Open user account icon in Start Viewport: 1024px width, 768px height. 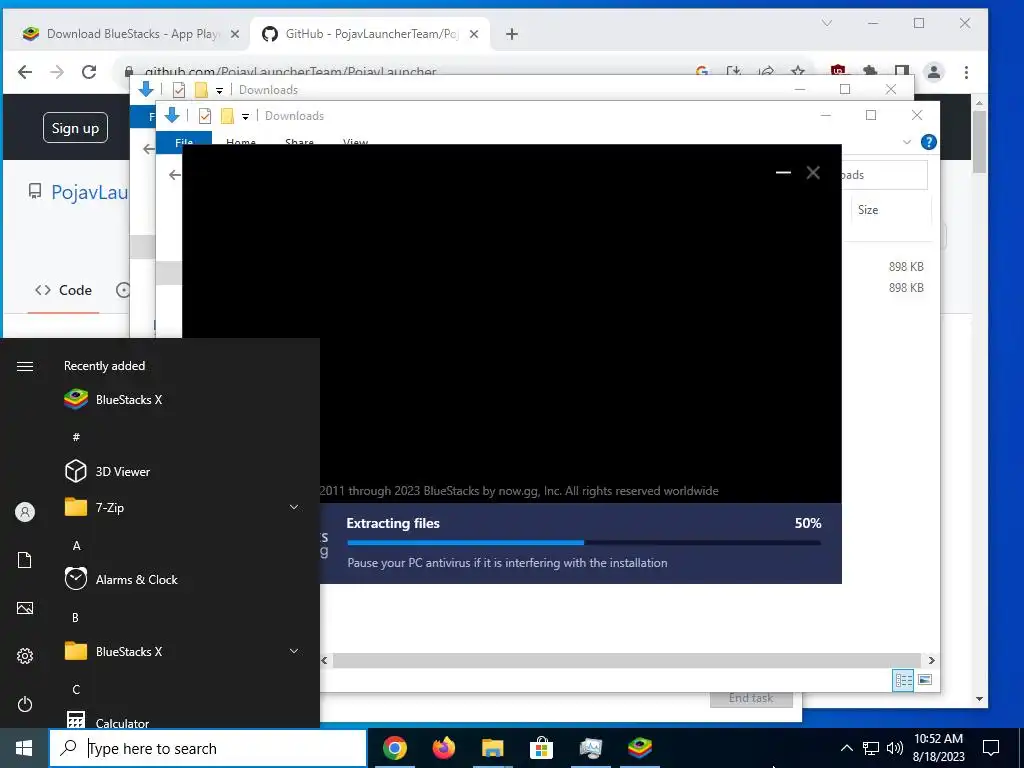(25, 512)
